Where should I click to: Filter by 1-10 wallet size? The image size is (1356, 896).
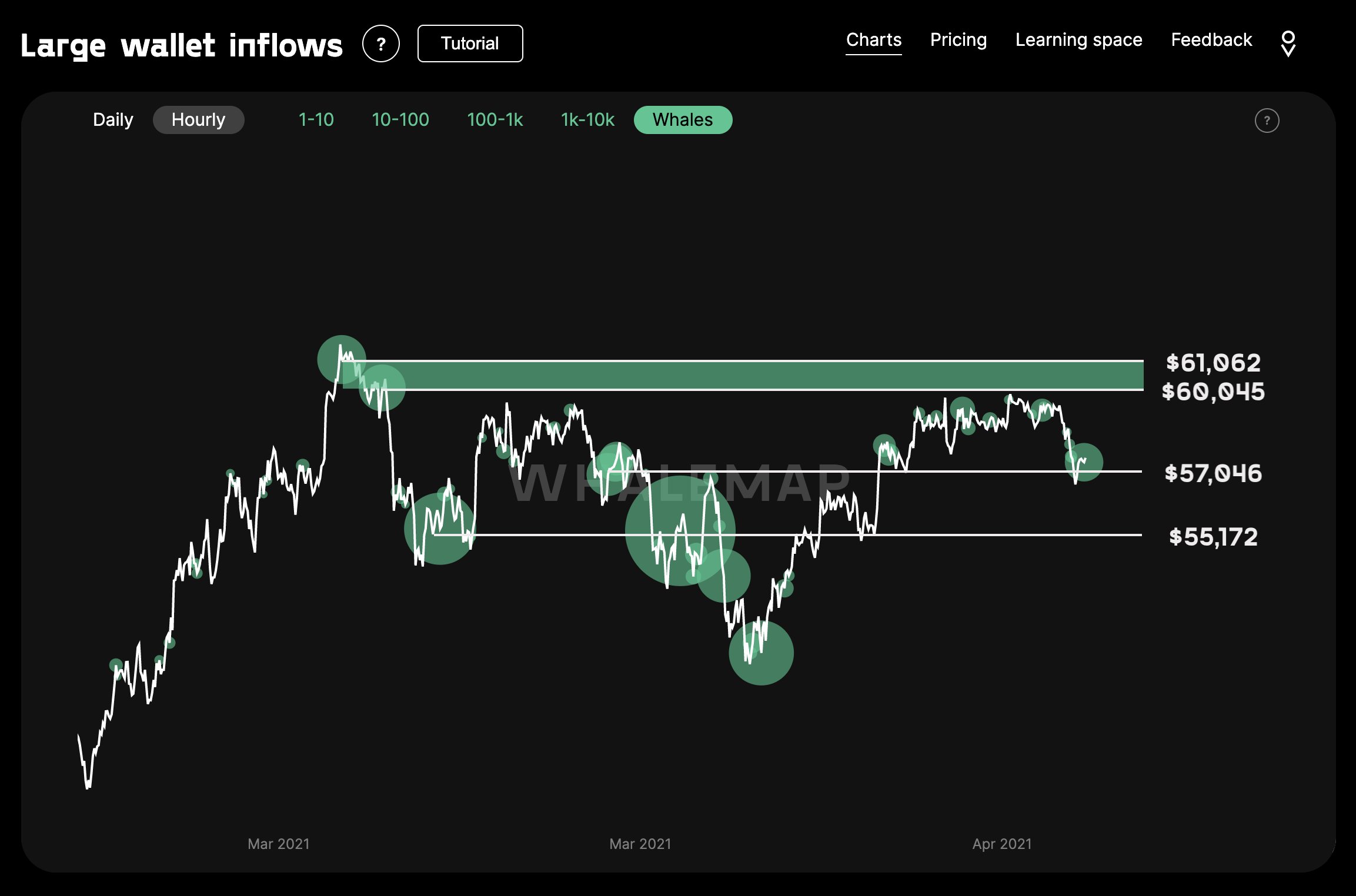point(316,120)
